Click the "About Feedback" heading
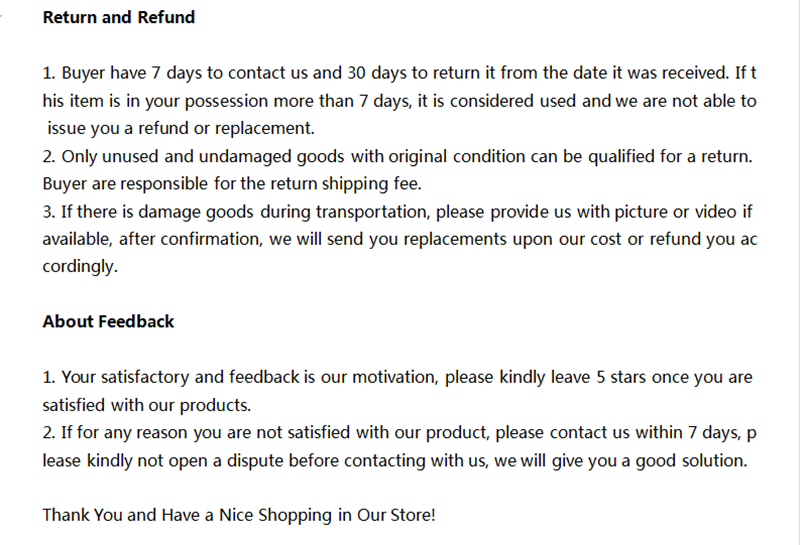This screenshot has width=800, height=545. [x=108, y=321]
